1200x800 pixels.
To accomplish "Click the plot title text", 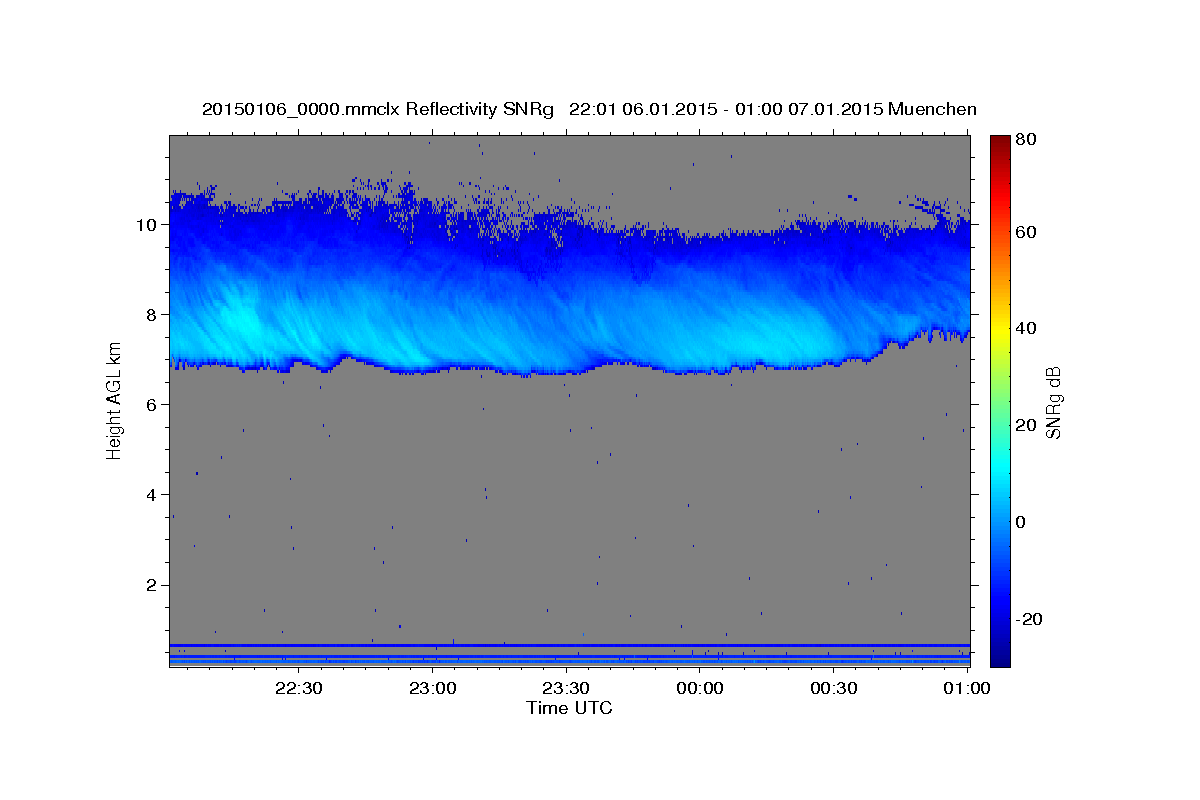I will tap(589, 109).
